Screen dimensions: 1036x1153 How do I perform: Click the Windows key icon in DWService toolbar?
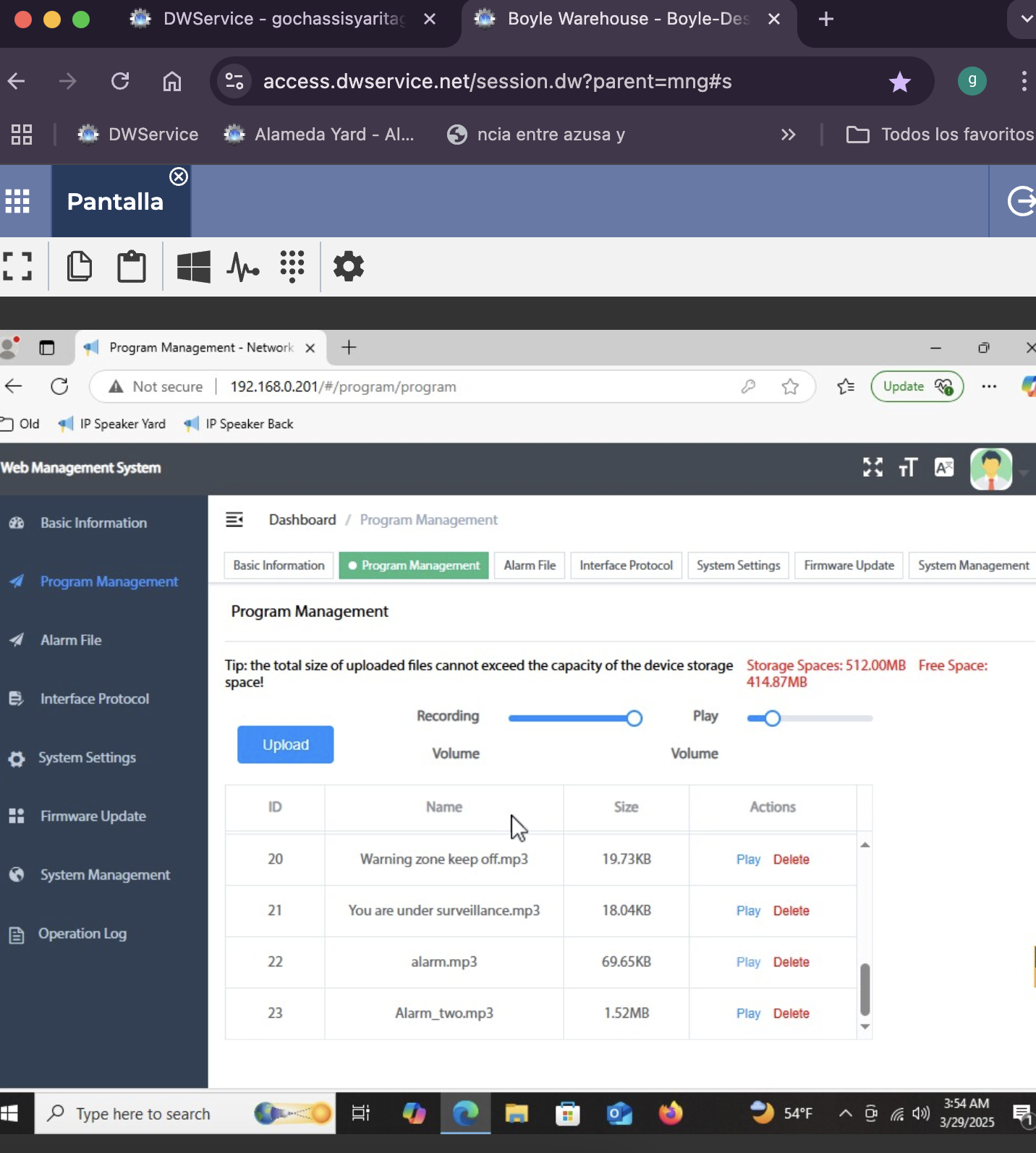[x=193, y=266]
